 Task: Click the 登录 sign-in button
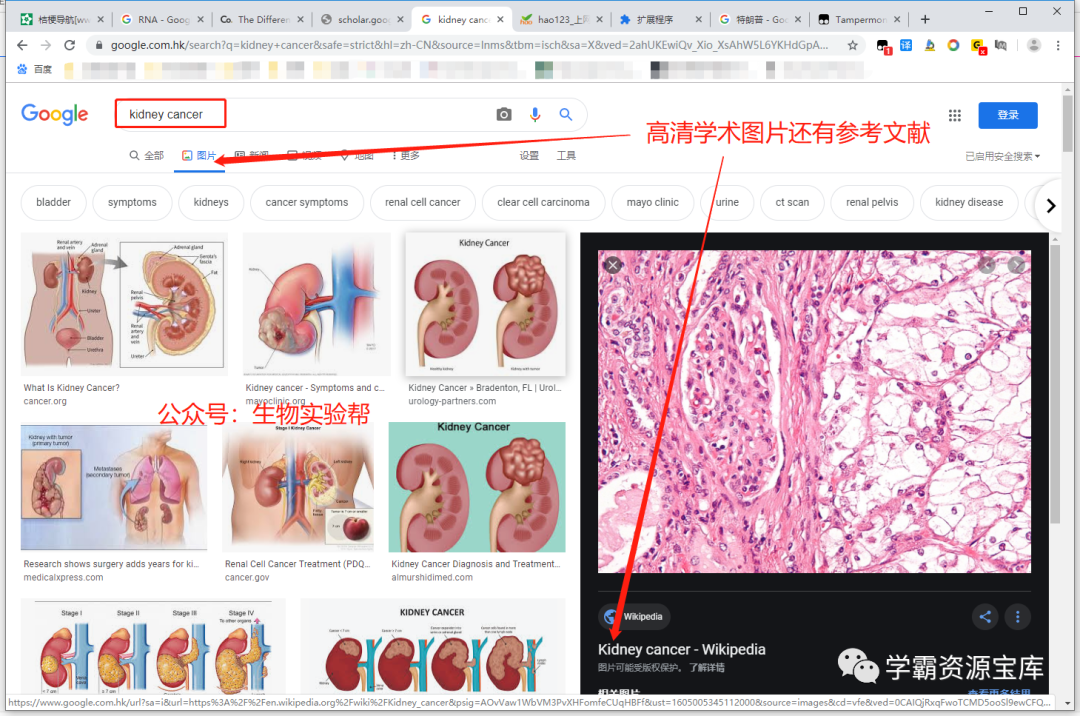[1008, 115]
